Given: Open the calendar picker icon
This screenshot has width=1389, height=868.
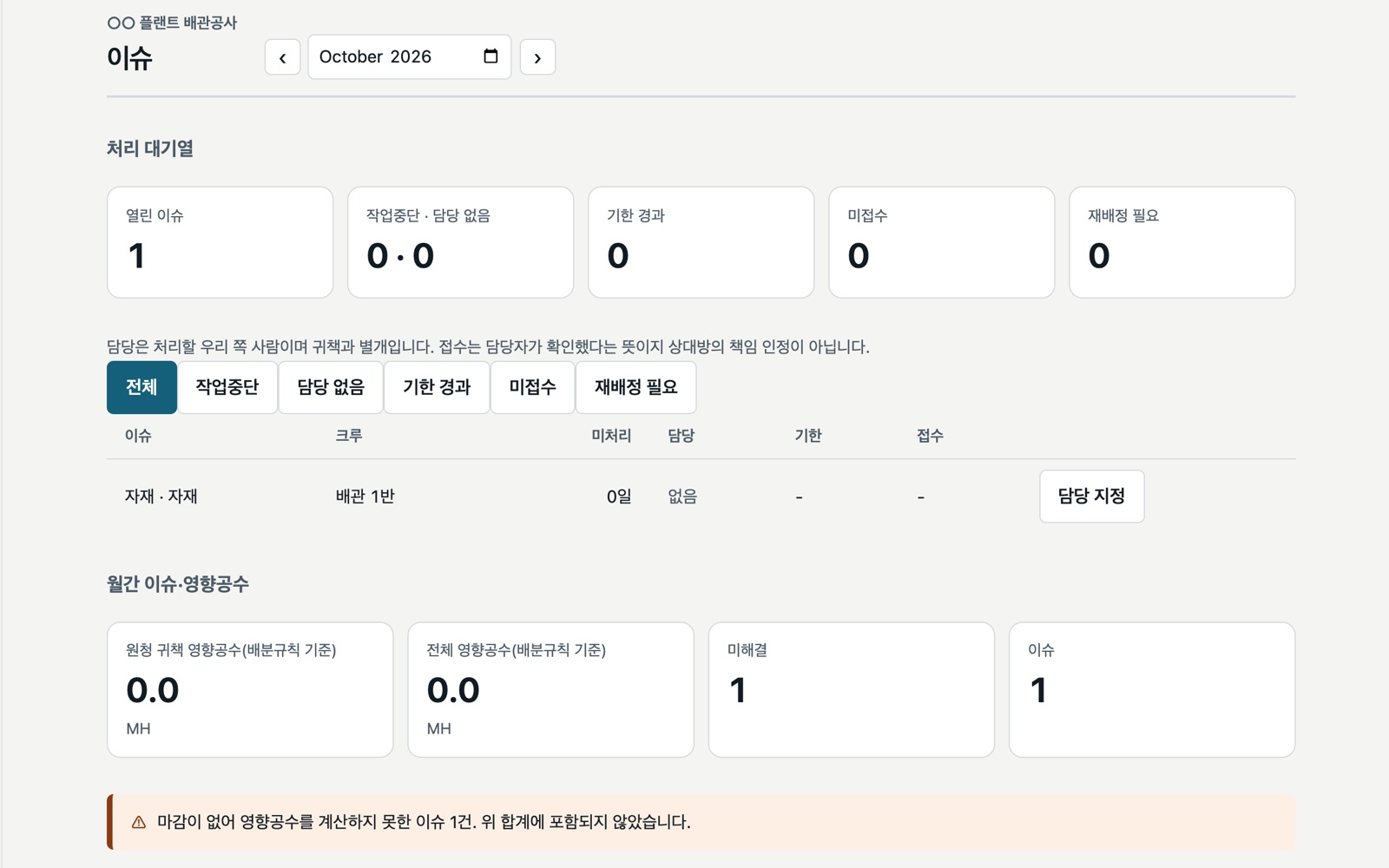Looking at the screenshot, I should [x=490, y=56].
